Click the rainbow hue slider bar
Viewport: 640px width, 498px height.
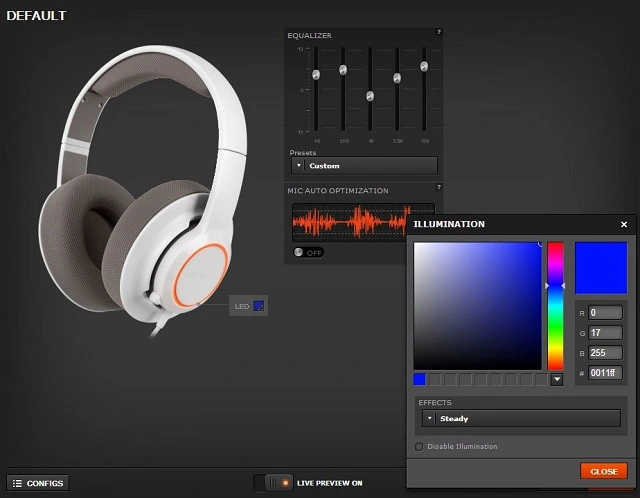pos(555,305)
